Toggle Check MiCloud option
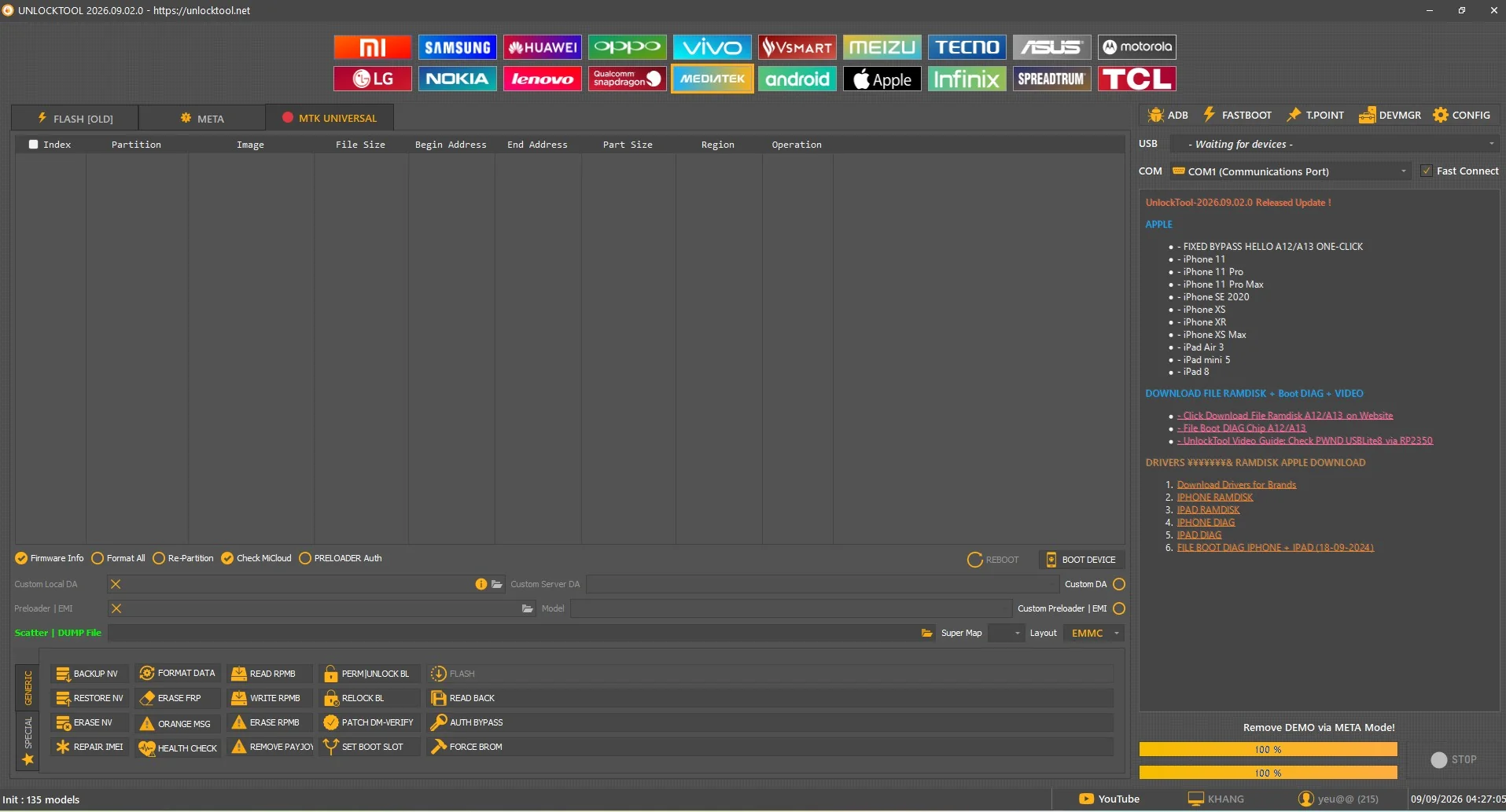 pyautogui.click(x=256, y=558)
